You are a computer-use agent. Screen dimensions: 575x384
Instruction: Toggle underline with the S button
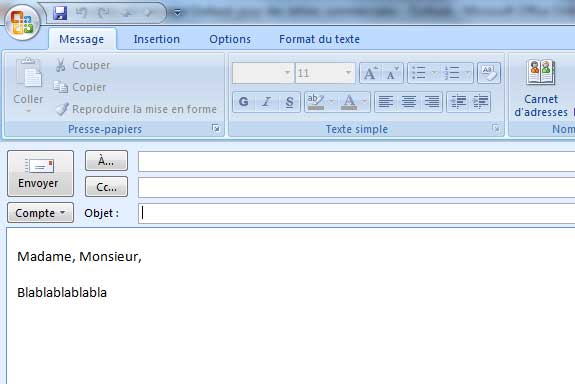pyautogui.click(x=289, y=102)
